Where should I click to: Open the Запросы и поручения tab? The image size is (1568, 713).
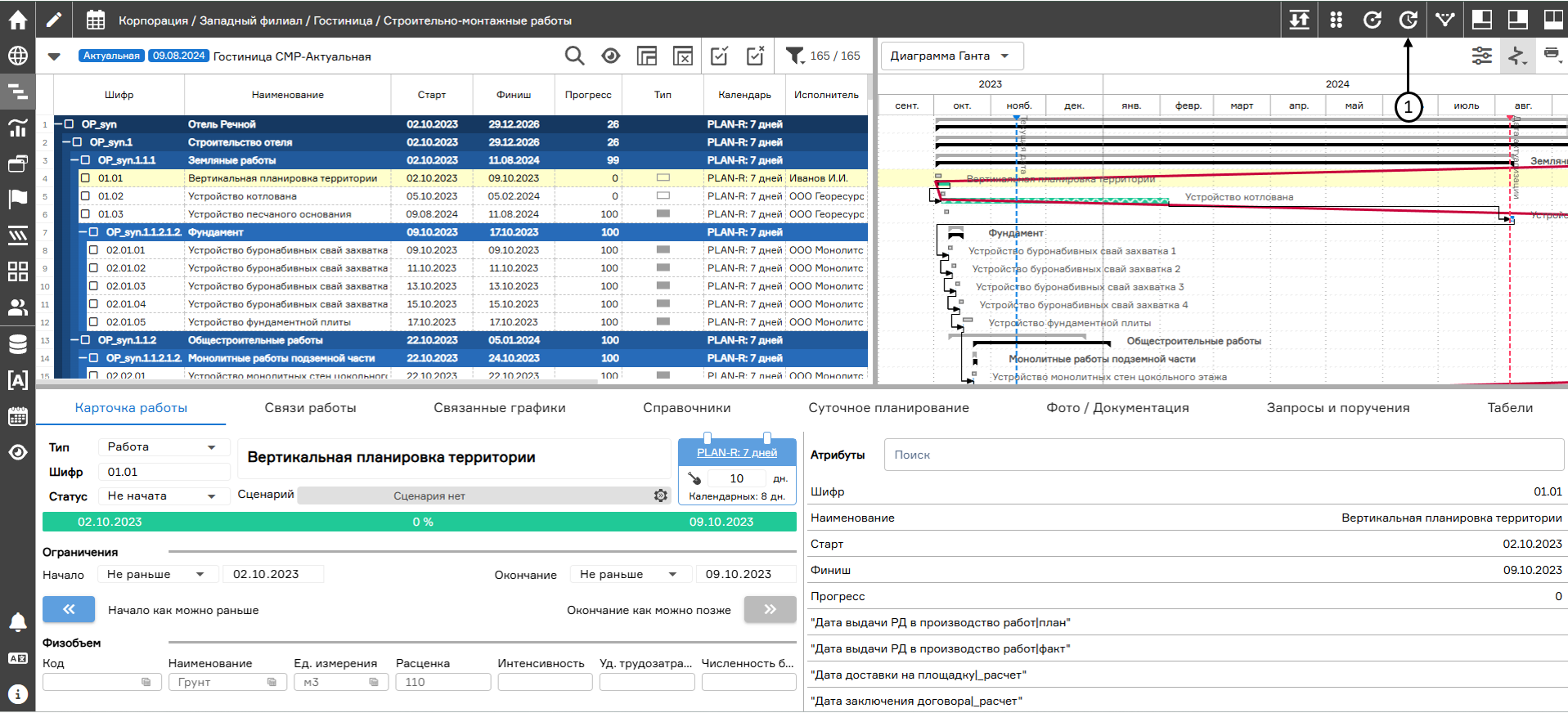(x=1338, y=408)
